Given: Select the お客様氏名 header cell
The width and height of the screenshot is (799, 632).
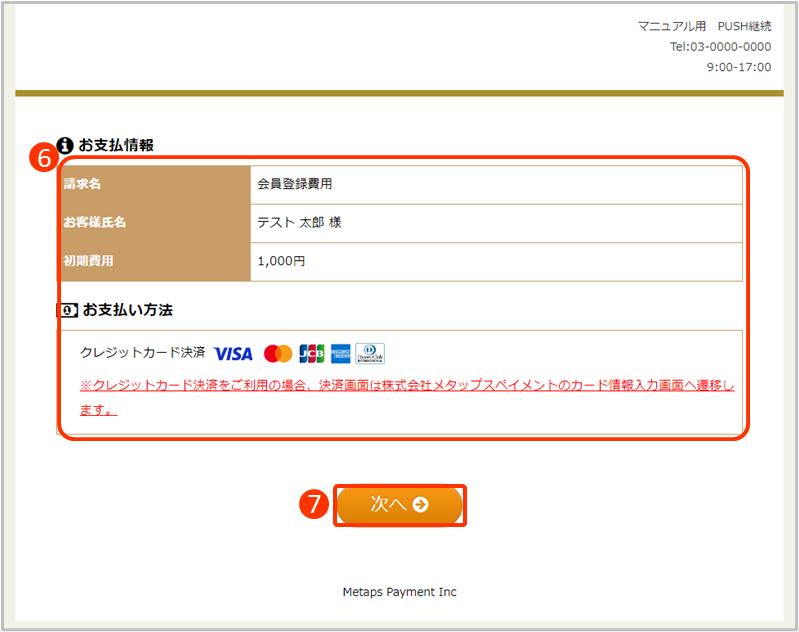Looking at the screenshot, I should coord(155,222).
